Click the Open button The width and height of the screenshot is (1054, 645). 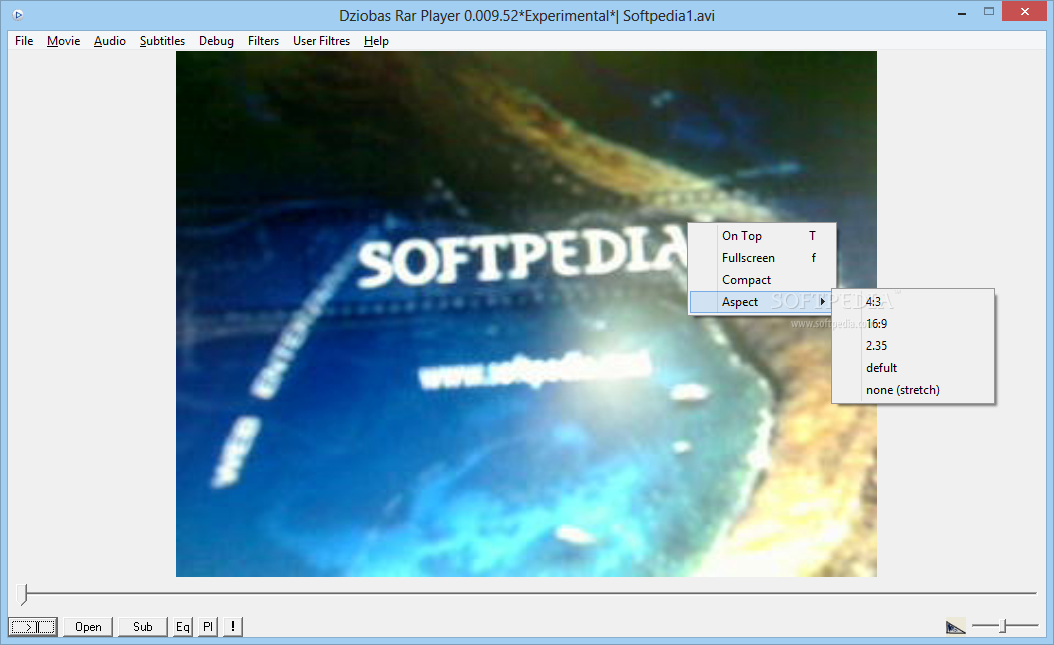coord(88,627)
